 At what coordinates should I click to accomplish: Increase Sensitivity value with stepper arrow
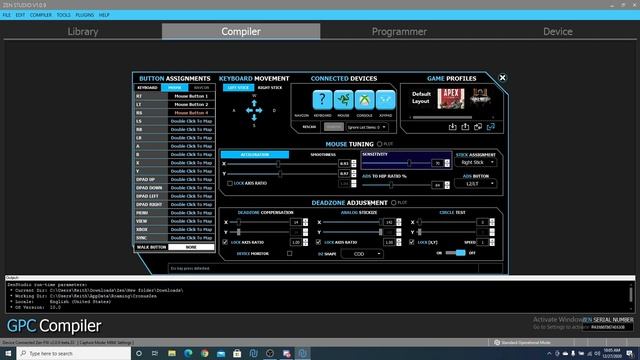(x=447, y=161)
